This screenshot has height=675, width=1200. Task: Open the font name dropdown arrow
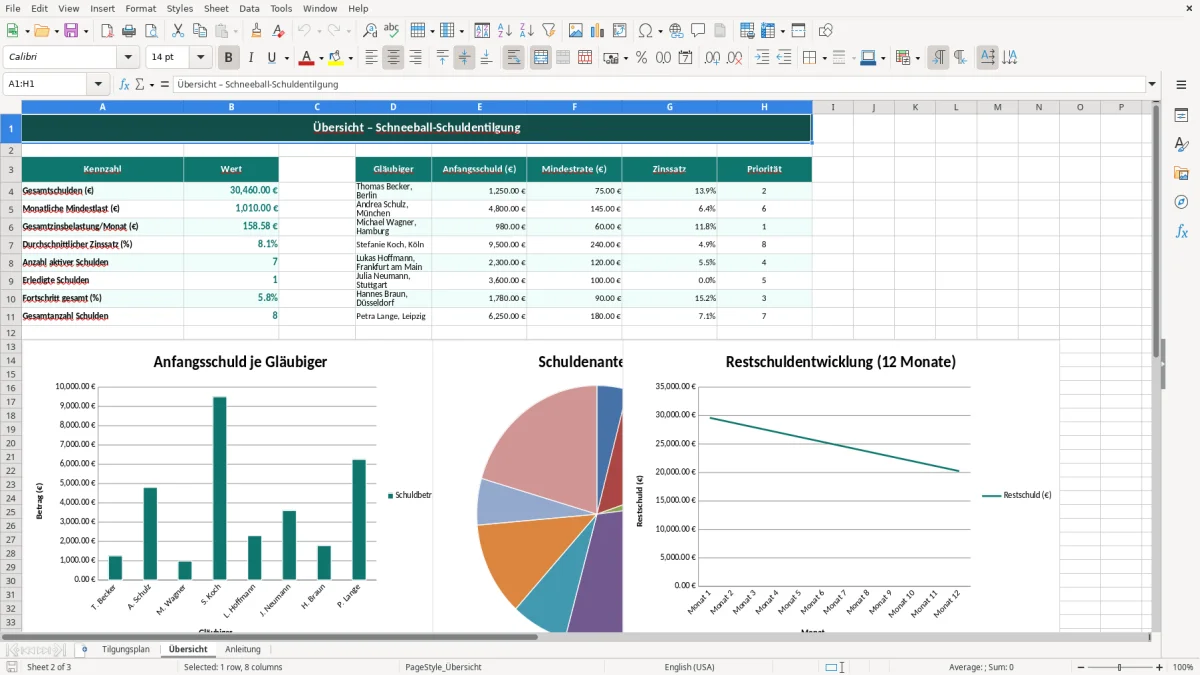point(127,58)
